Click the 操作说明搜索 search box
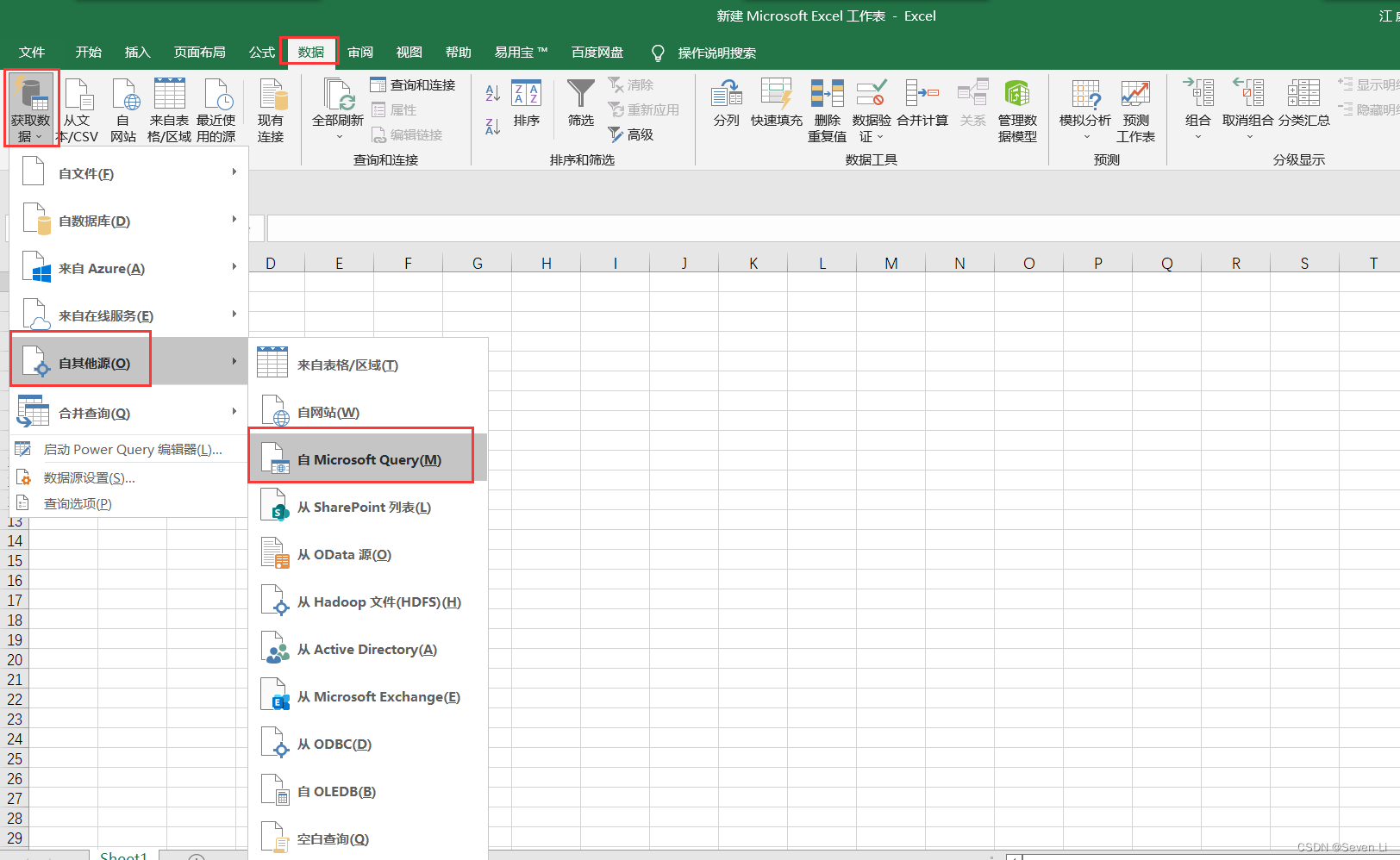 click(716, 53)
